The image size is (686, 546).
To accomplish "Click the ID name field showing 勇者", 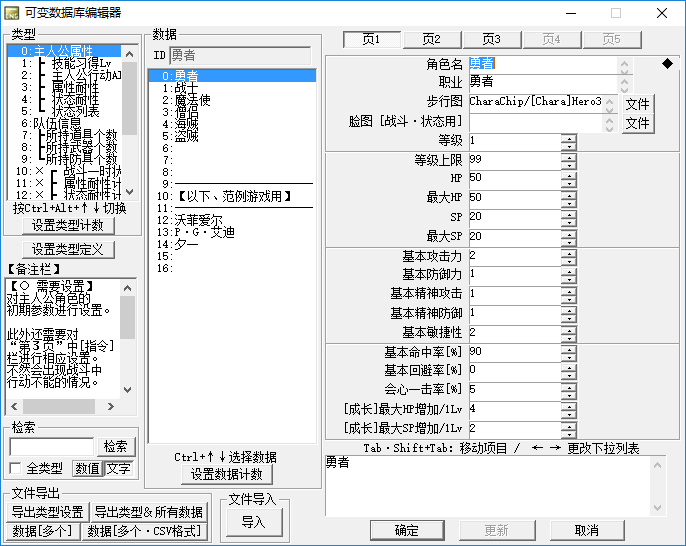I will click(240, 55).
